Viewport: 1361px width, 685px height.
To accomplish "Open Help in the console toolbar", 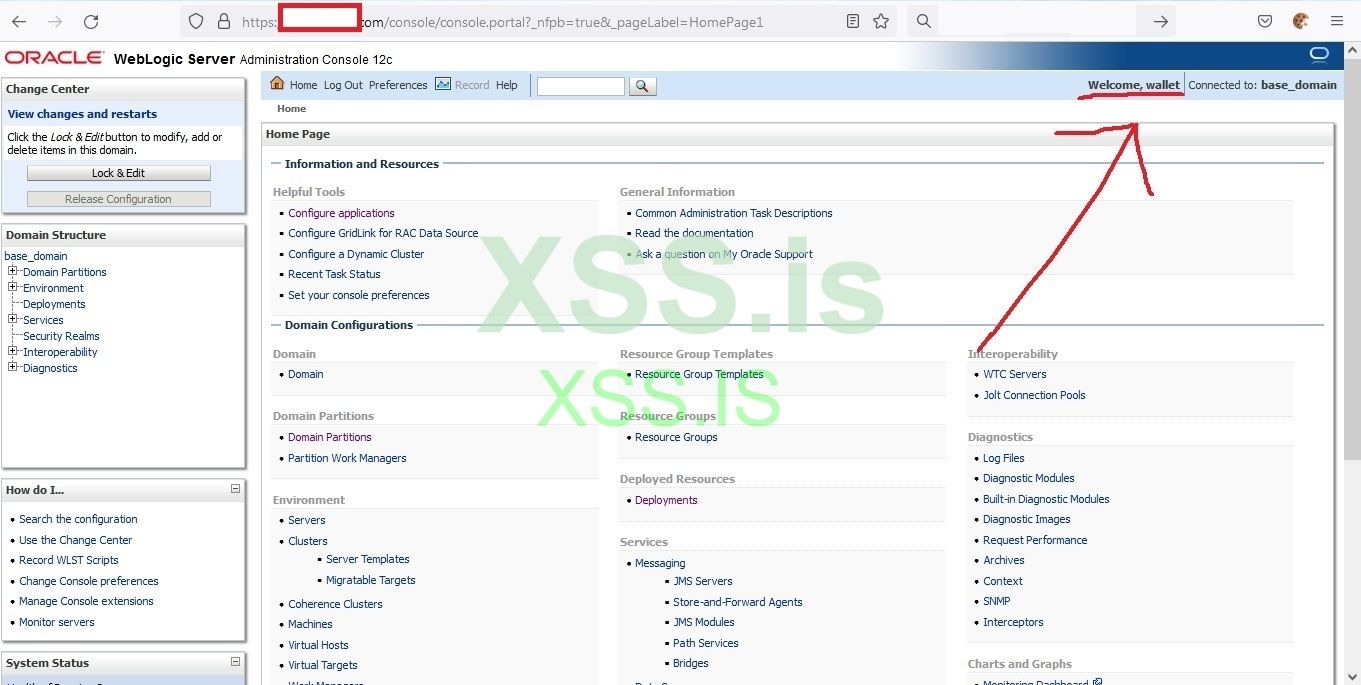I will 507,85.
